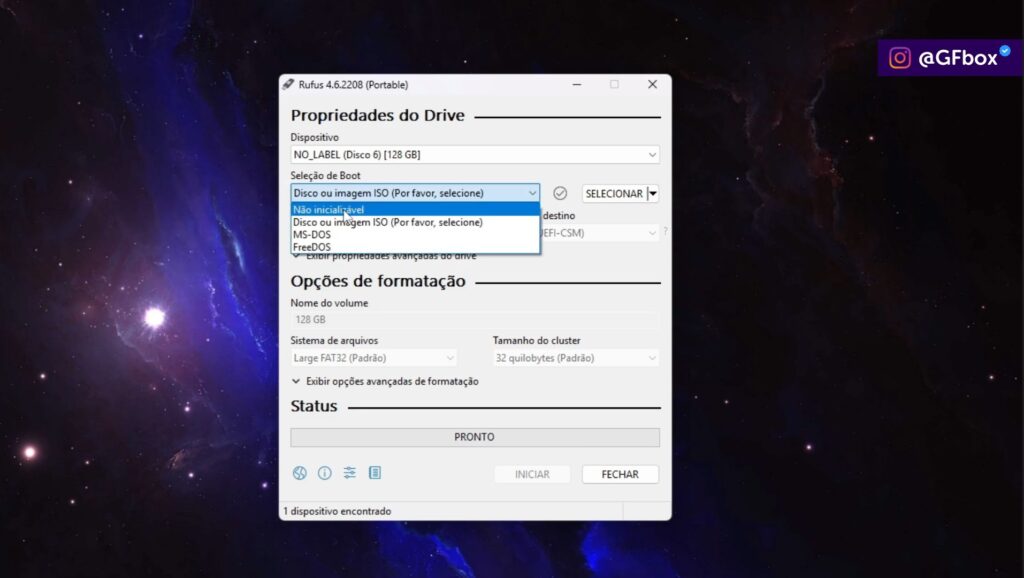The width and height of the screenshot is (1024, 578).
Task: Click the FECHAR button
Action: [x=620, y=474]
